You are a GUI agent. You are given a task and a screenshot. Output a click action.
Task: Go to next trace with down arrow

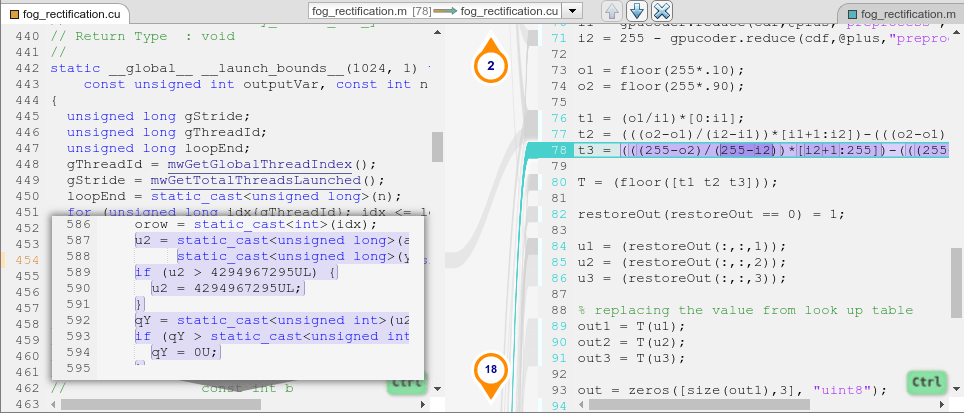tap(636, 11)
